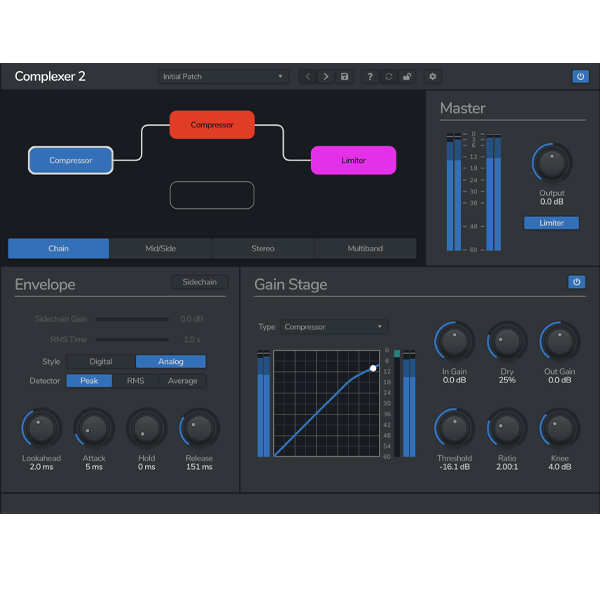Go to previous preset arrow
Viewport: 600px width, 600px height.
pyautogui.click(x=308, y=77)
